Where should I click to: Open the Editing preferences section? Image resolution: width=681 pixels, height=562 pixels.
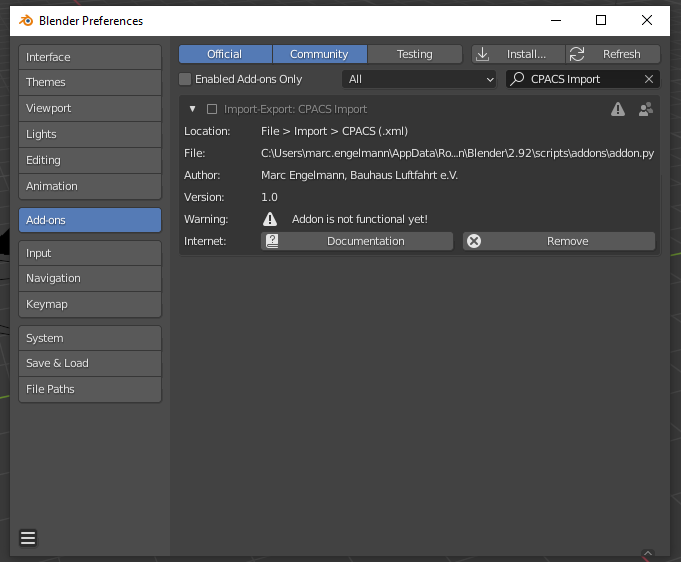coord(90,160)
